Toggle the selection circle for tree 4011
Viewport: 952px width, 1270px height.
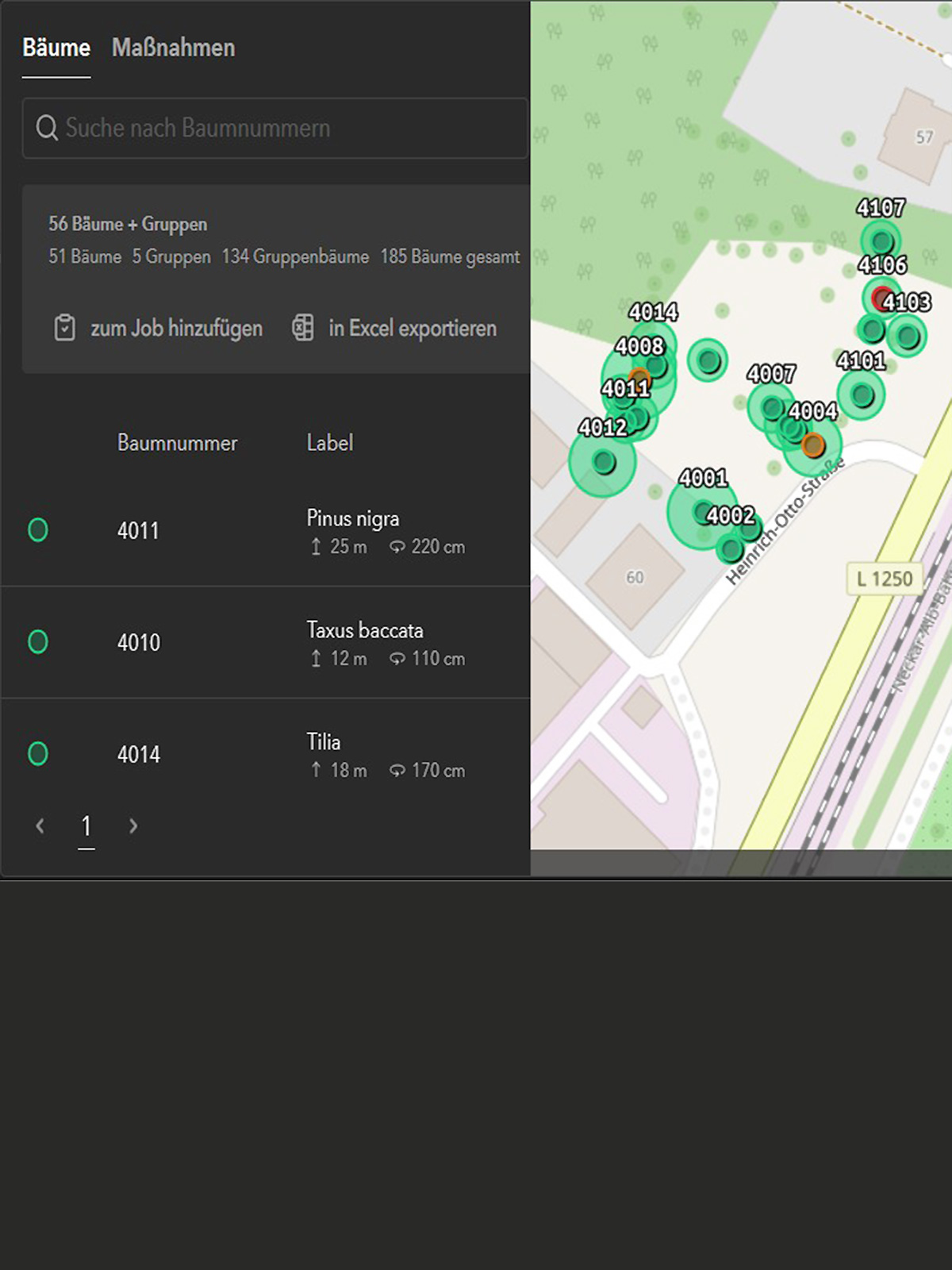coord(38,529)
